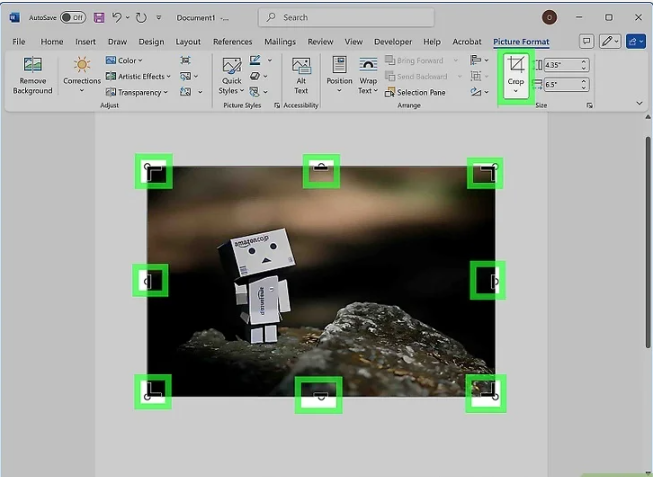Click the Change Picture icon

[185, 76]
